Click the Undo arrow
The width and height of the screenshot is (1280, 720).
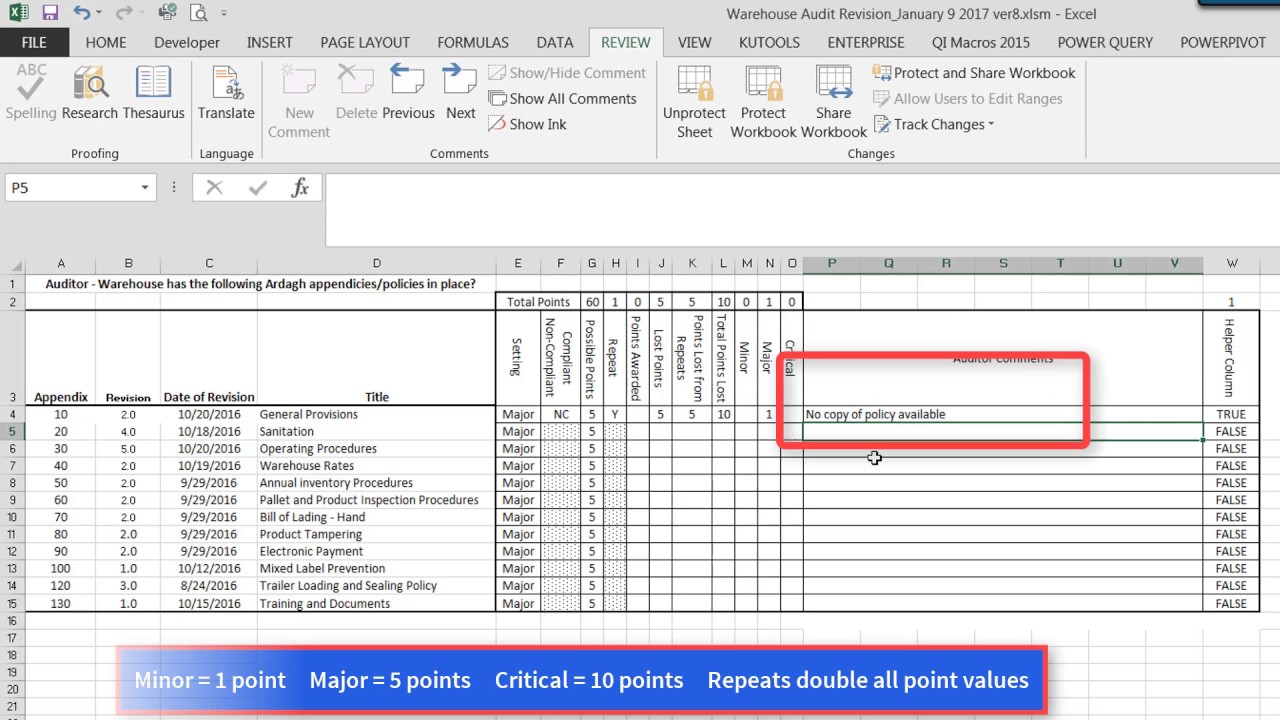coord(81,14)
